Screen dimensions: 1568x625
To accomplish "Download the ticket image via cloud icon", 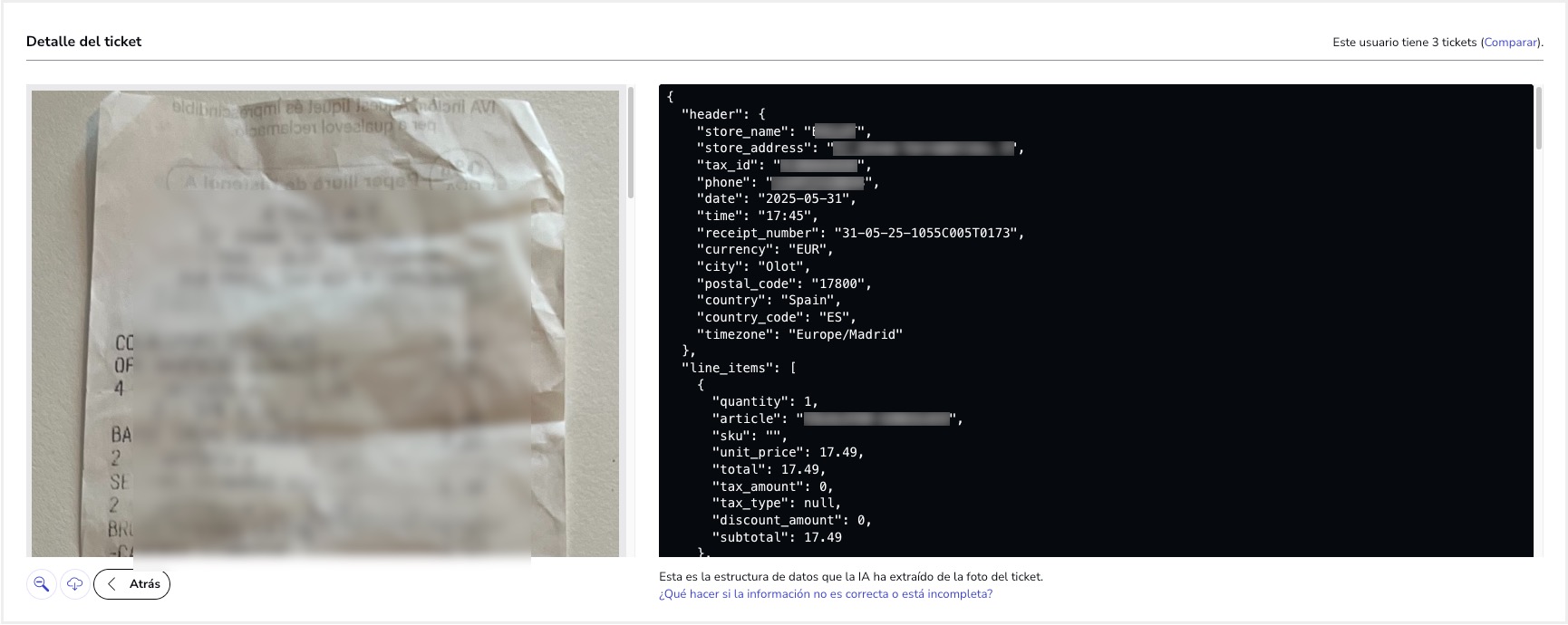I will click(74, 584).
